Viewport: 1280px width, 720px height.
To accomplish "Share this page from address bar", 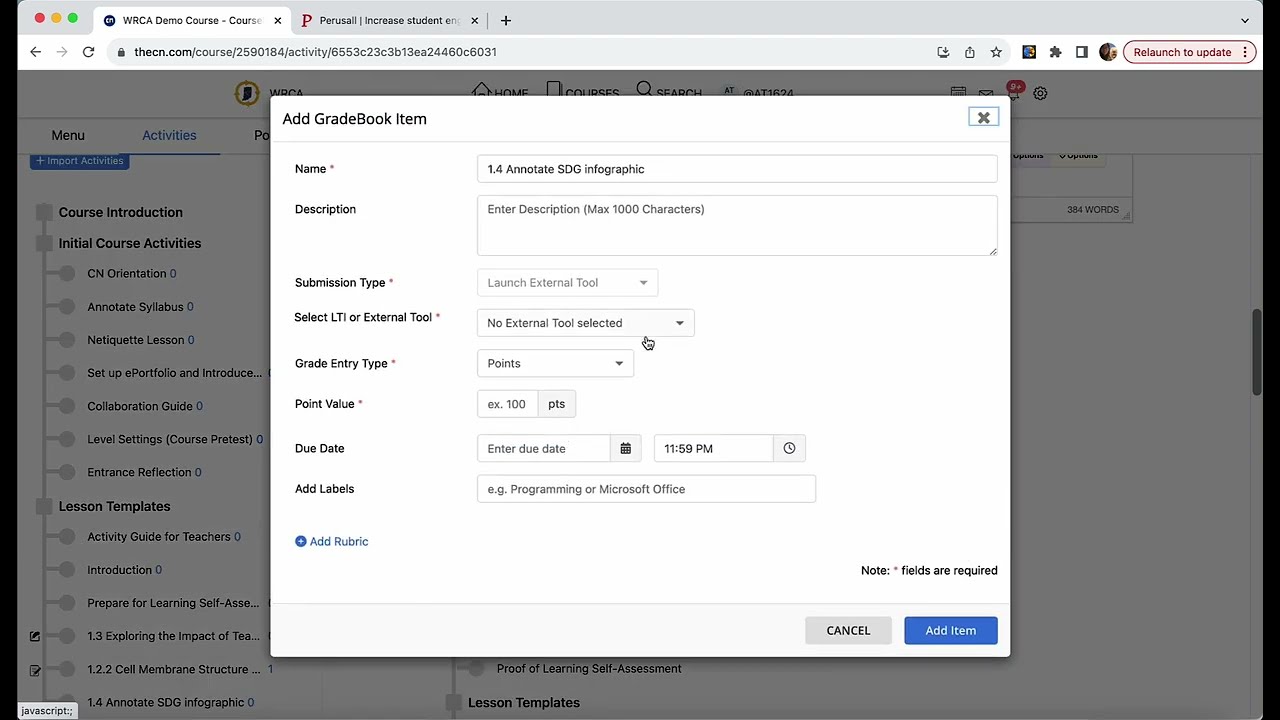I will coord(970,52).
